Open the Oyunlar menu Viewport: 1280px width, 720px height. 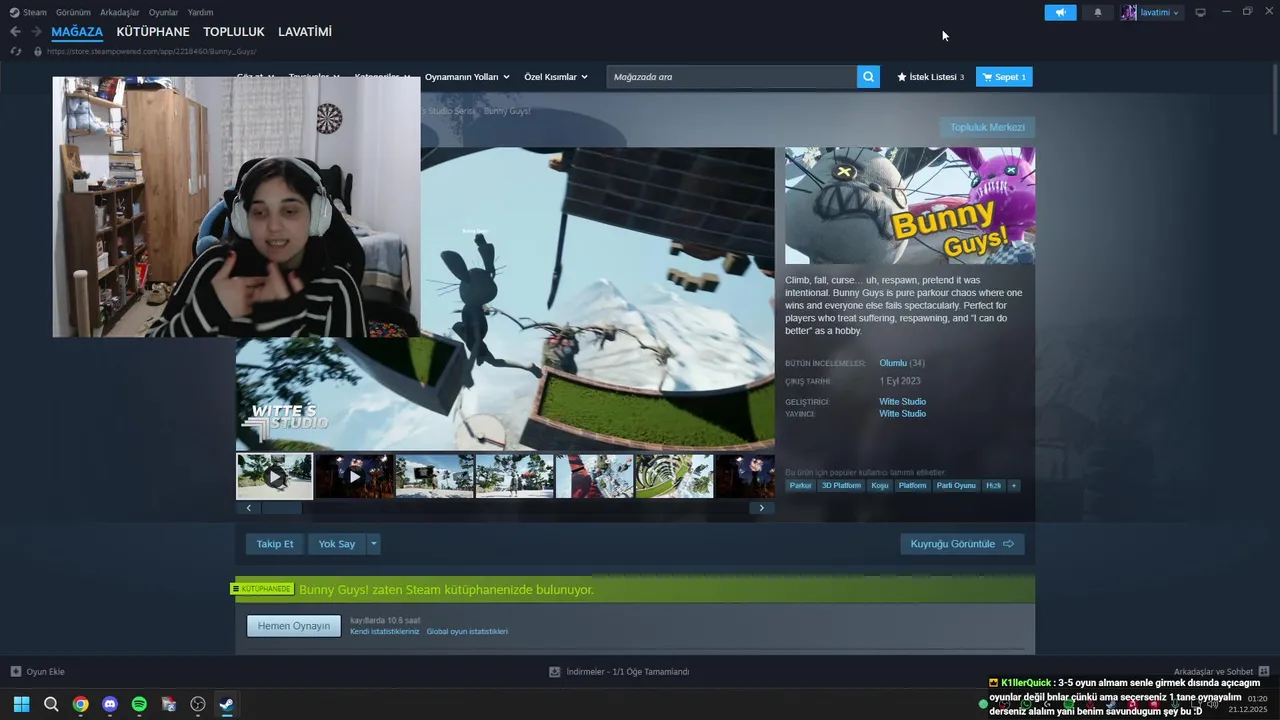tap(163, 12)
